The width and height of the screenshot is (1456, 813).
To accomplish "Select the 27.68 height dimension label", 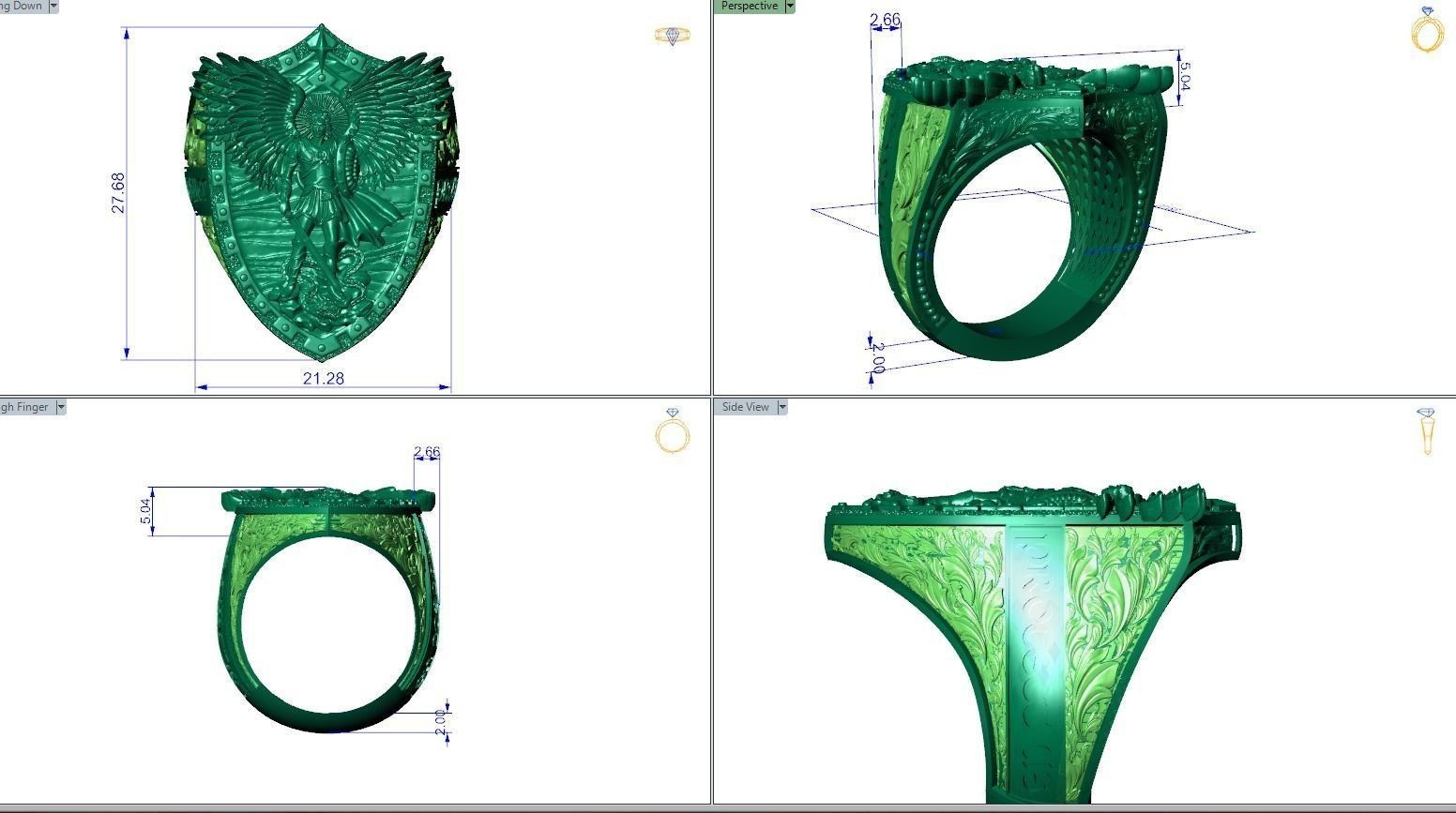I will [118, 192].
